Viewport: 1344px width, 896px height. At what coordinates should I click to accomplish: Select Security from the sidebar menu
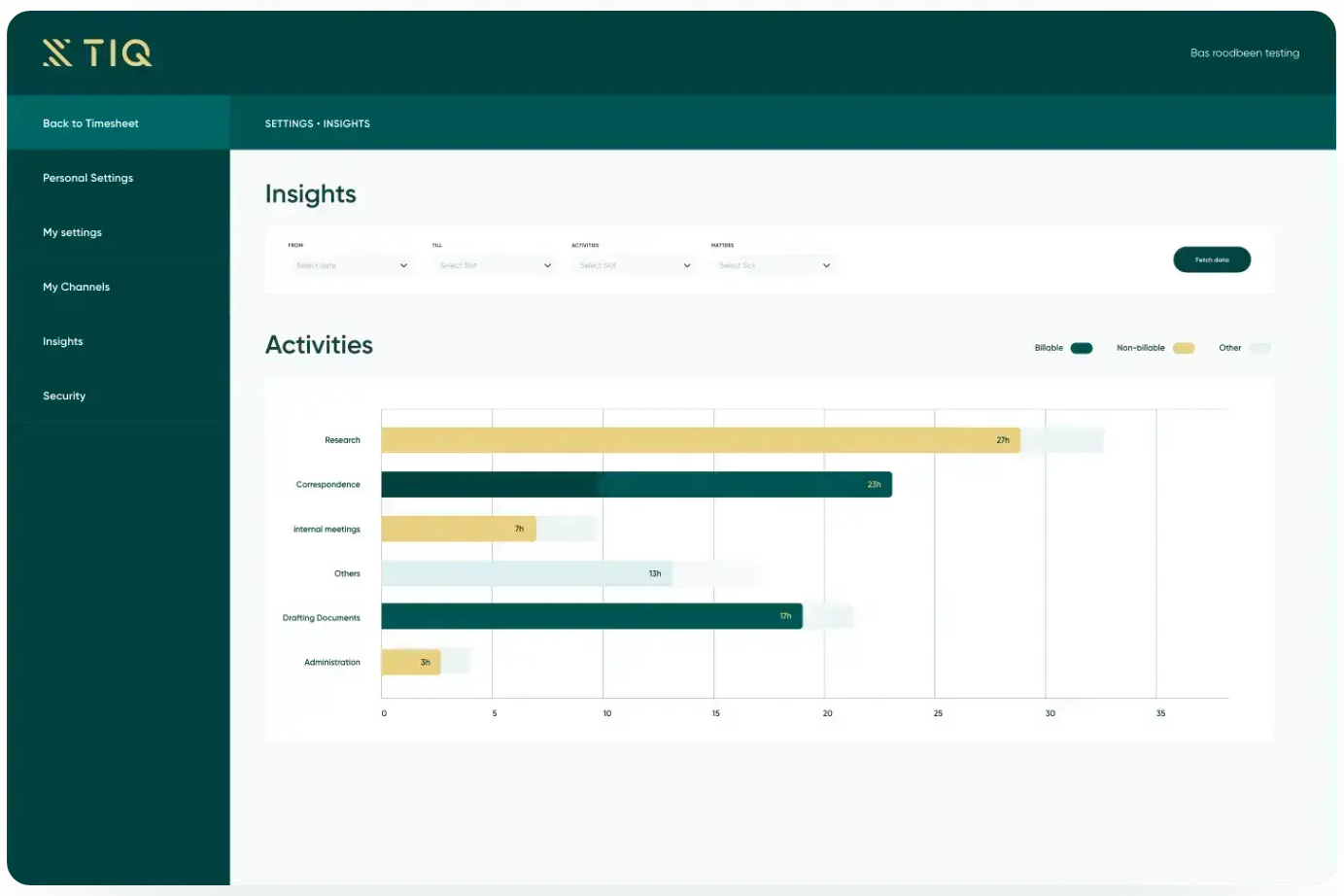point(64,396)
